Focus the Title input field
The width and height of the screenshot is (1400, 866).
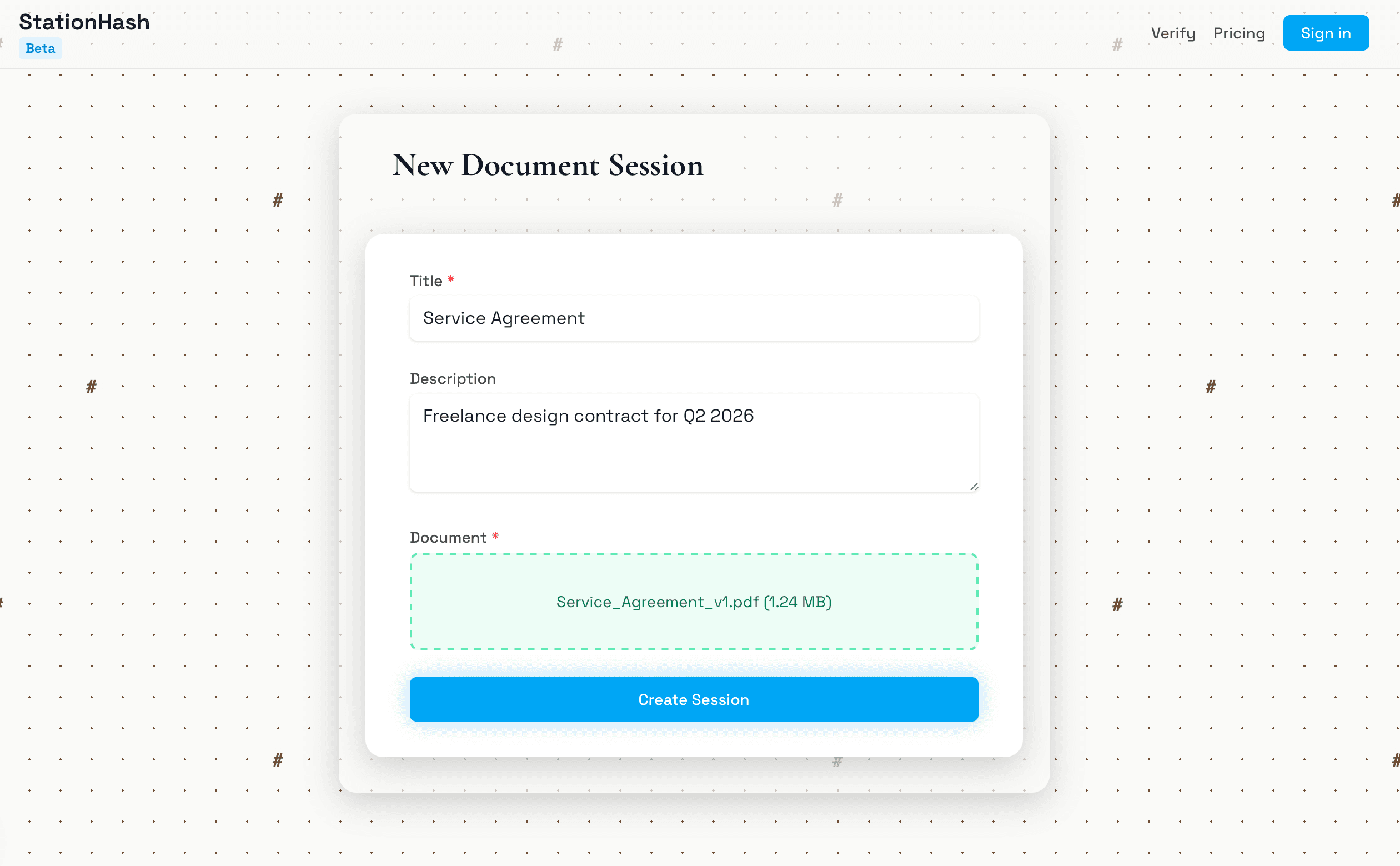pos(694,318)
